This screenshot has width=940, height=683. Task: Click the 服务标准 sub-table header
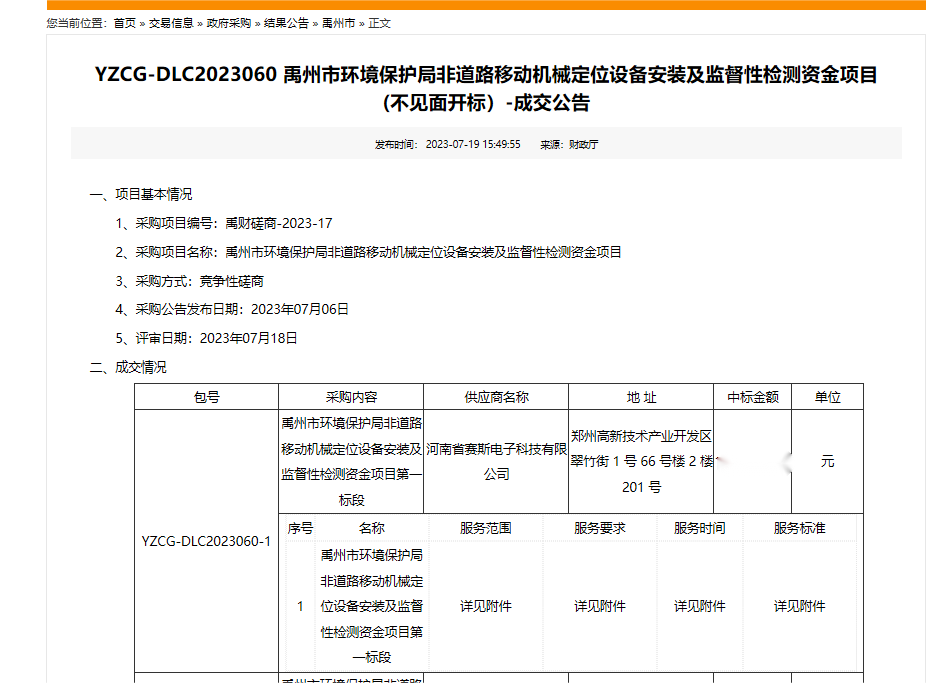[x=800, y=528]
